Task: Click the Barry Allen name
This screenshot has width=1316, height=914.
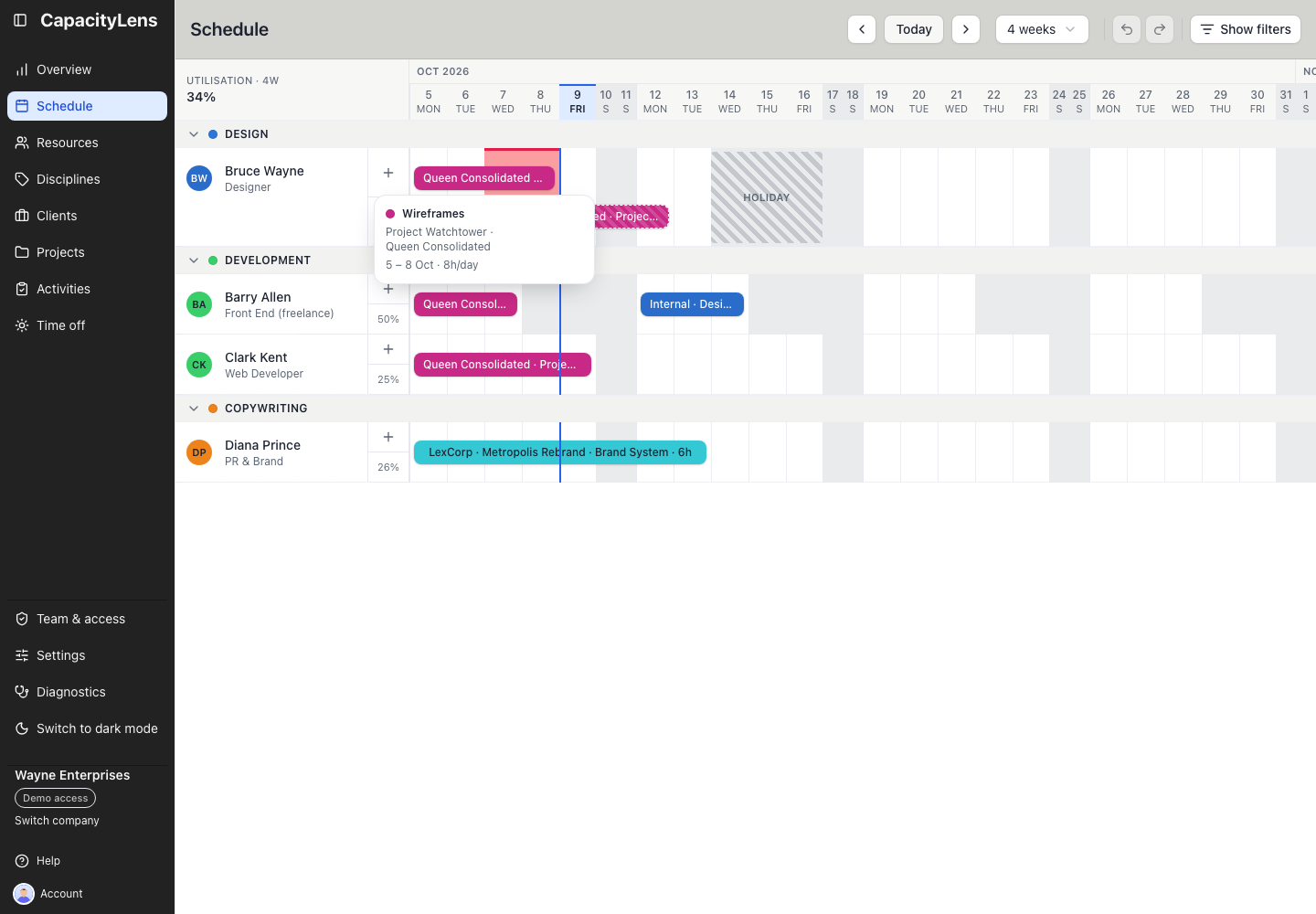Action: (258, 297)
